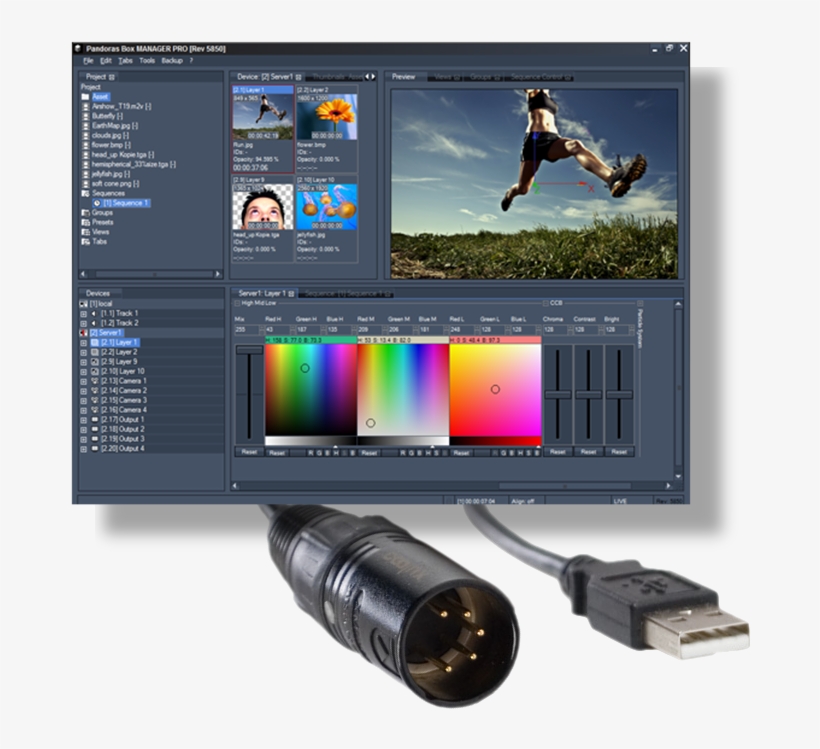Click the Chroma Reset button

[x=557, y=452]
